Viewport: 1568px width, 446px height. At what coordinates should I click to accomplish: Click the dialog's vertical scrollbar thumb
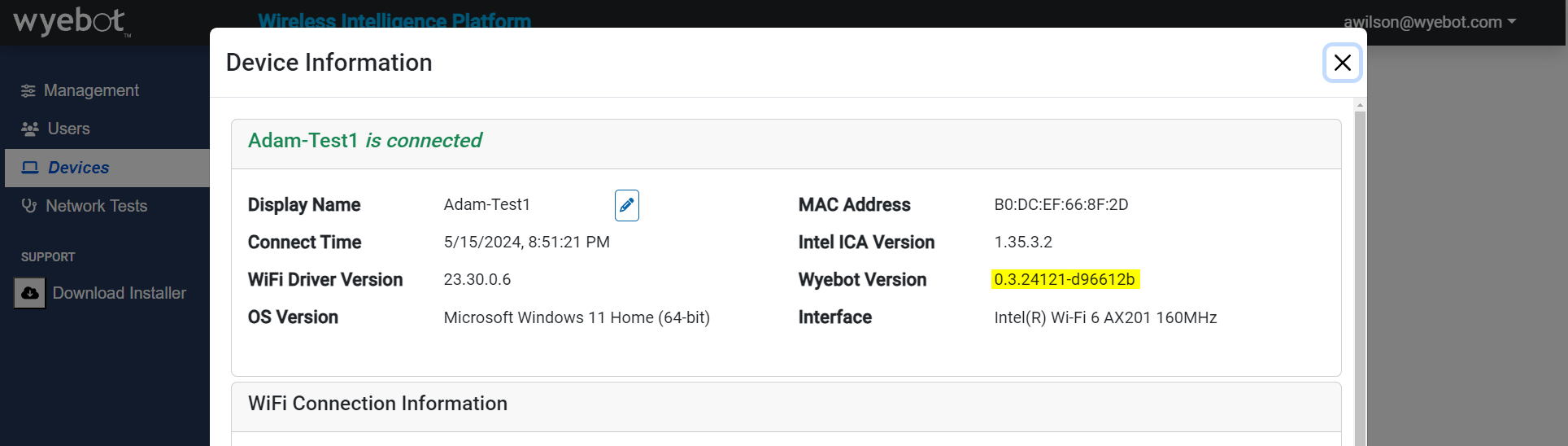(1360, 277)
